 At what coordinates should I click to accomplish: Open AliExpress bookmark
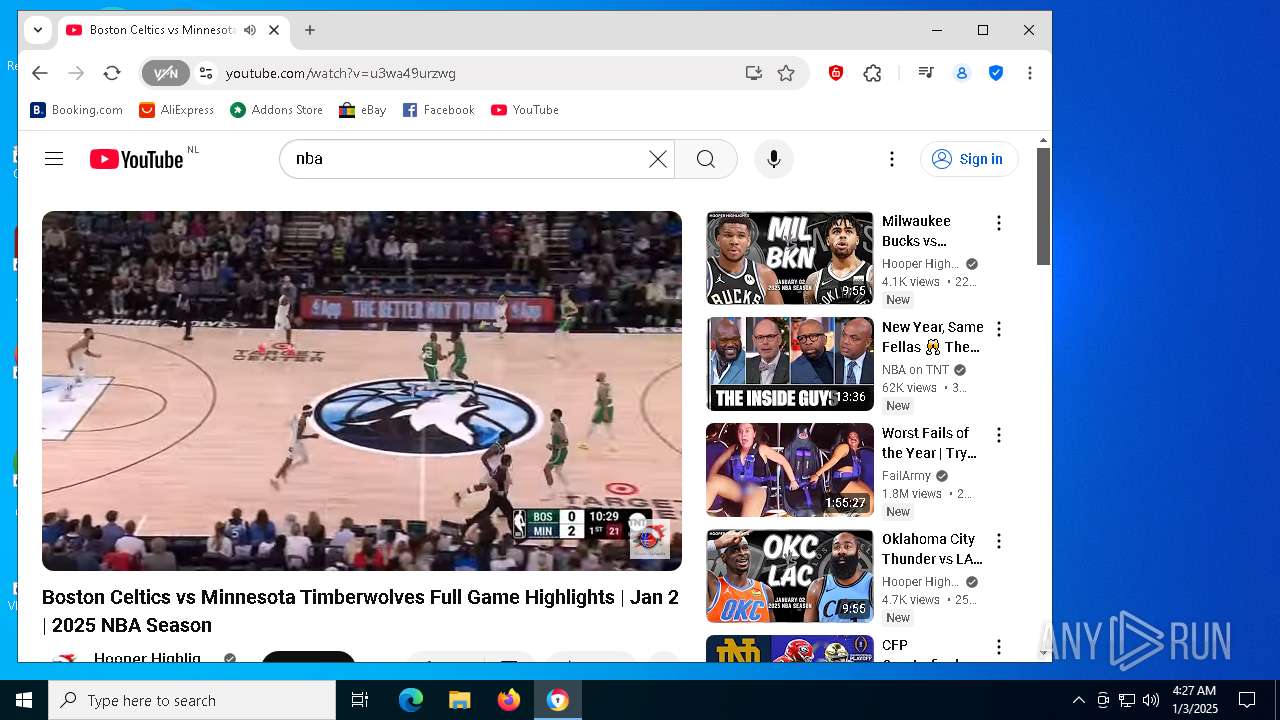coord(177,110)
